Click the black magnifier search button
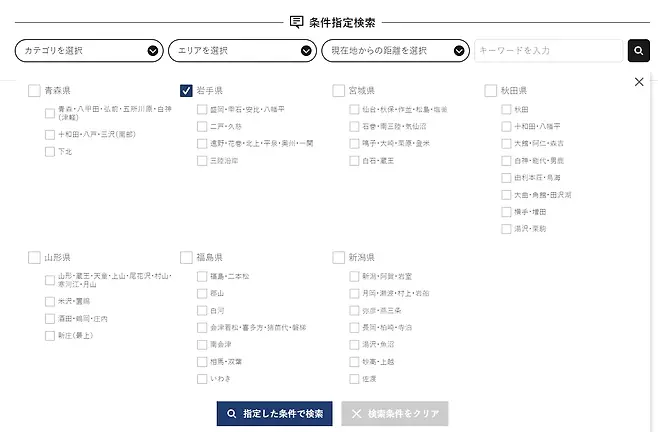The image size is (658, 432). (x=639, y=50)
